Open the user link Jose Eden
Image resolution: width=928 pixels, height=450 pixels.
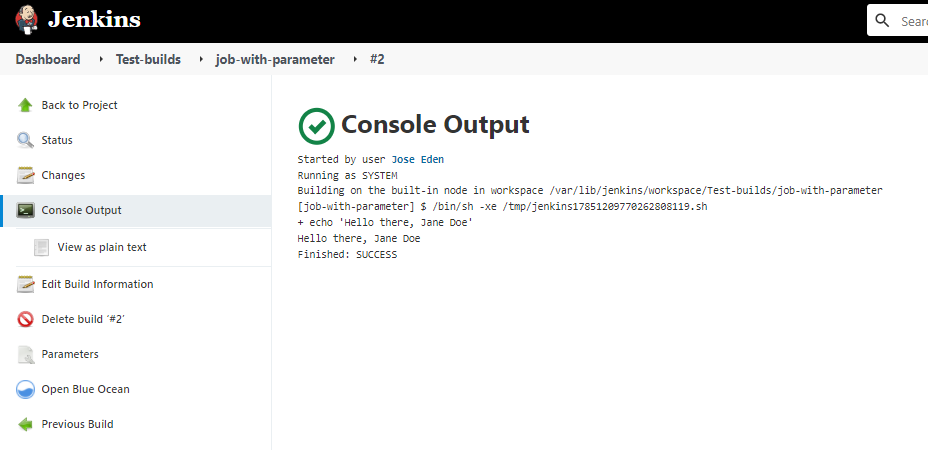pyautogui.click(x=418, y=159)
